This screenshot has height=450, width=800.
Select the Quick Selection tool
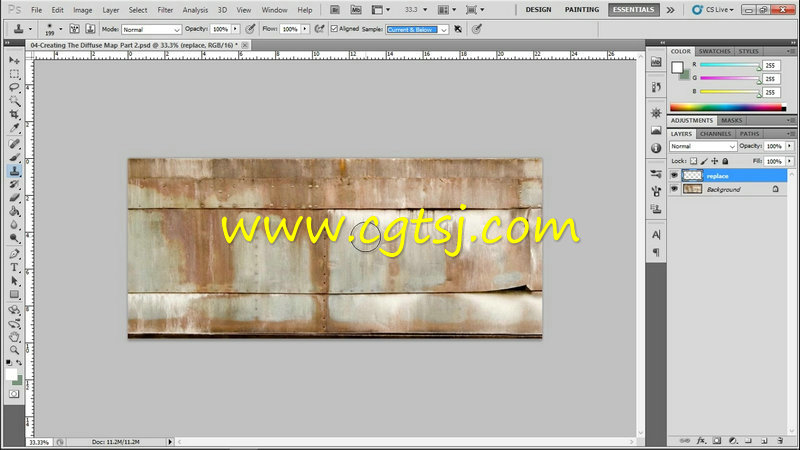tap(14, 101)
